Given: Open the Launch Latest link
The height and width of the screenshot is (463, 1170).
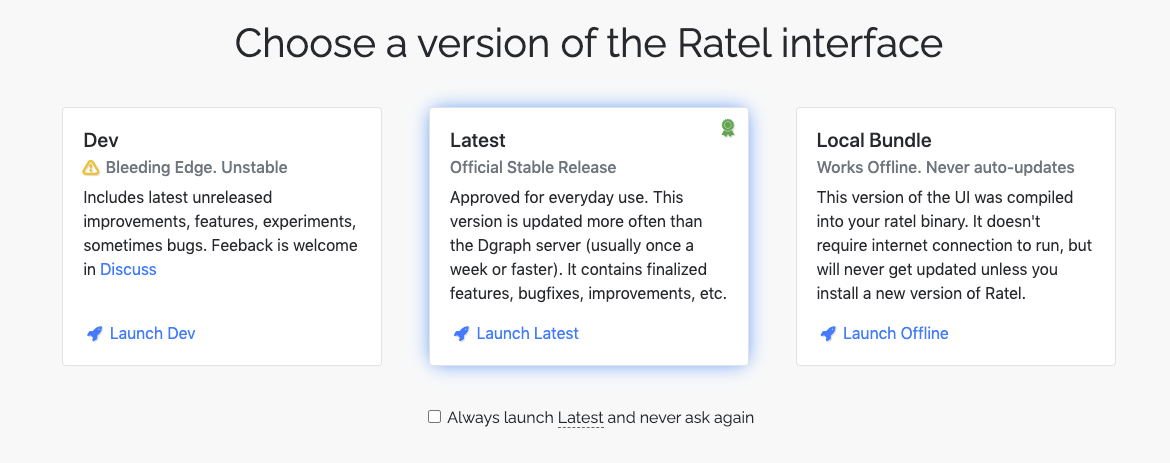Looking at the screenshot, I should coord(527,334).
